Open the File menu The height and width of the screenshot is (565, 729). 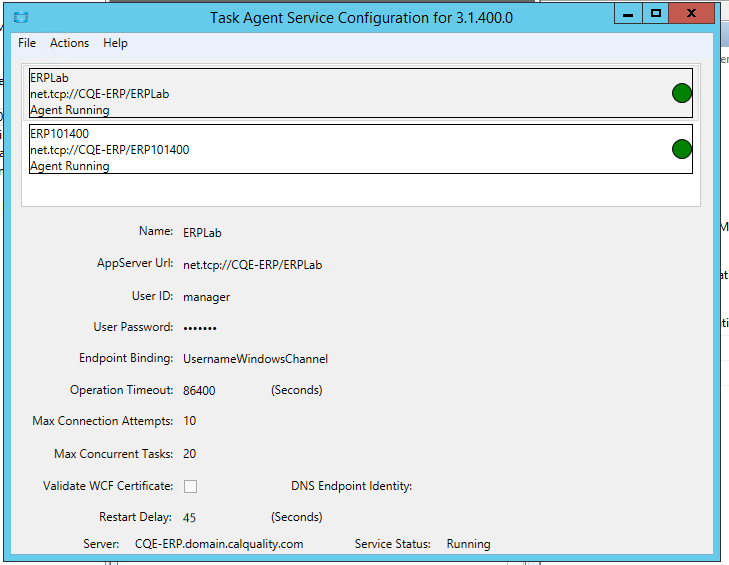point(27,43)
